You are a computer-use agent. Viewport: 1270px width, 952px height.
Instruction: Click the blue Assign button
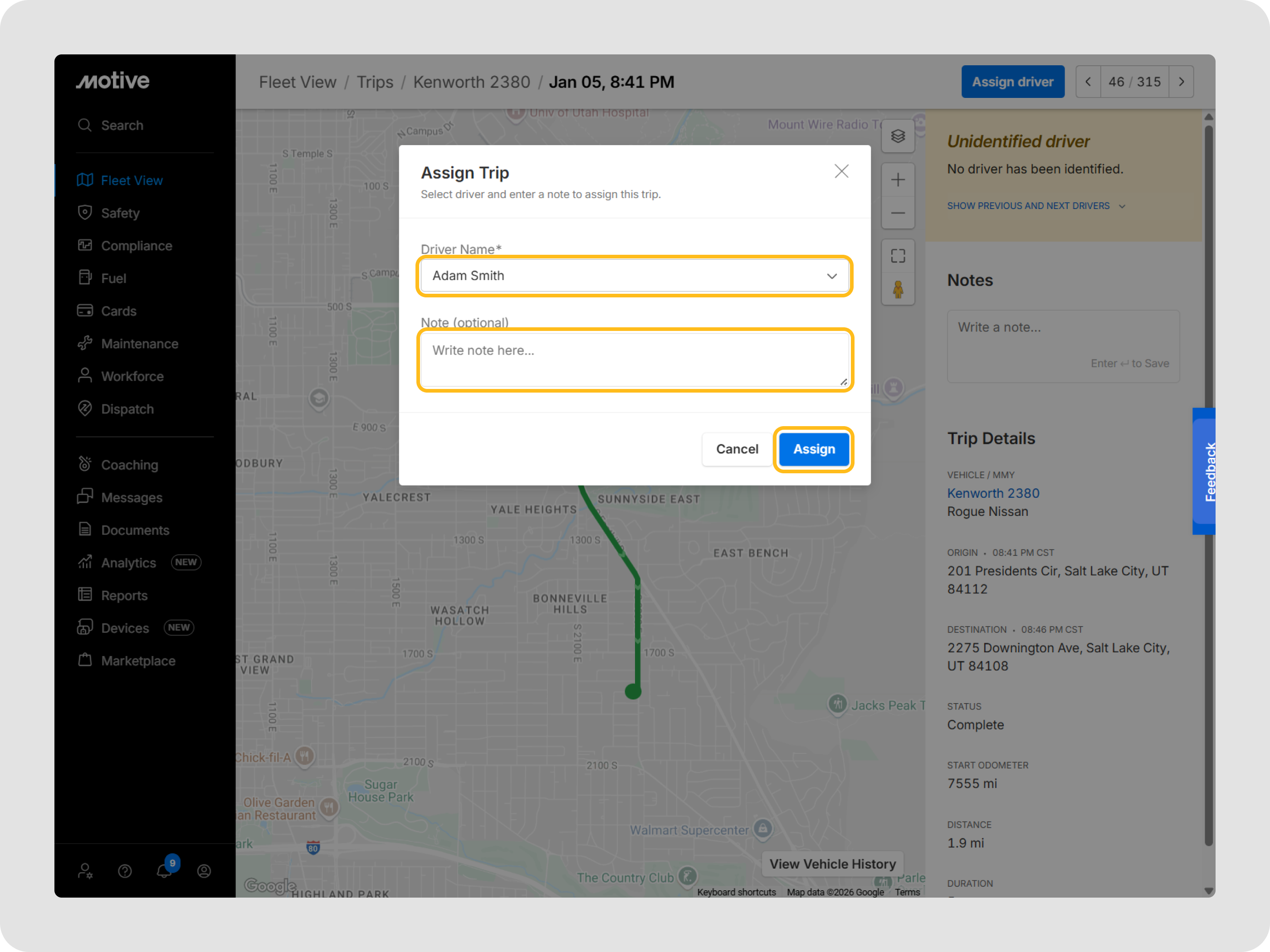[814, 449]
